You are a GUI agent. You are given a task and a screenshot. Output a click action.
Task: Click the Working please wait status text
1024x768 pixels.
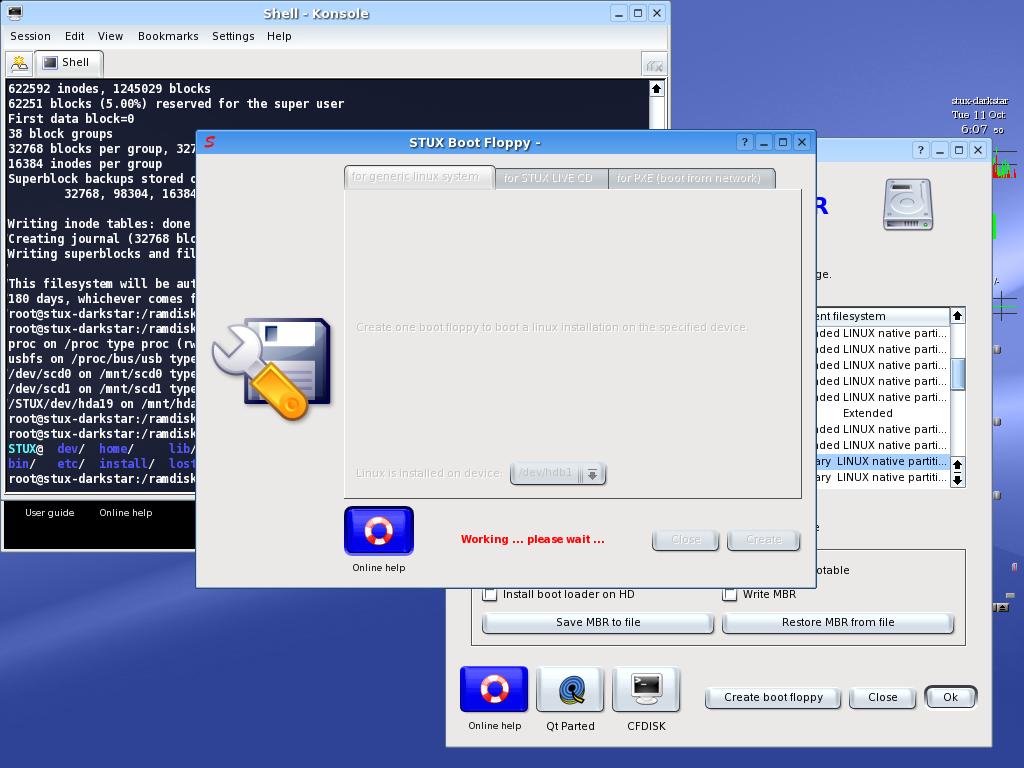pyautogui.click(x=532, y=539)
